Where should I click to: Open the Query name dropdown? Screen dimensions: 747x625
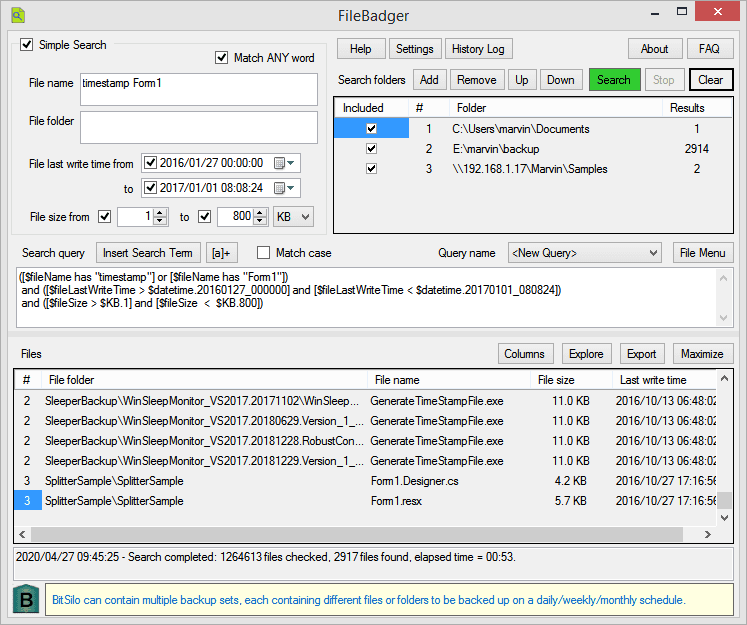click(585, 253)
